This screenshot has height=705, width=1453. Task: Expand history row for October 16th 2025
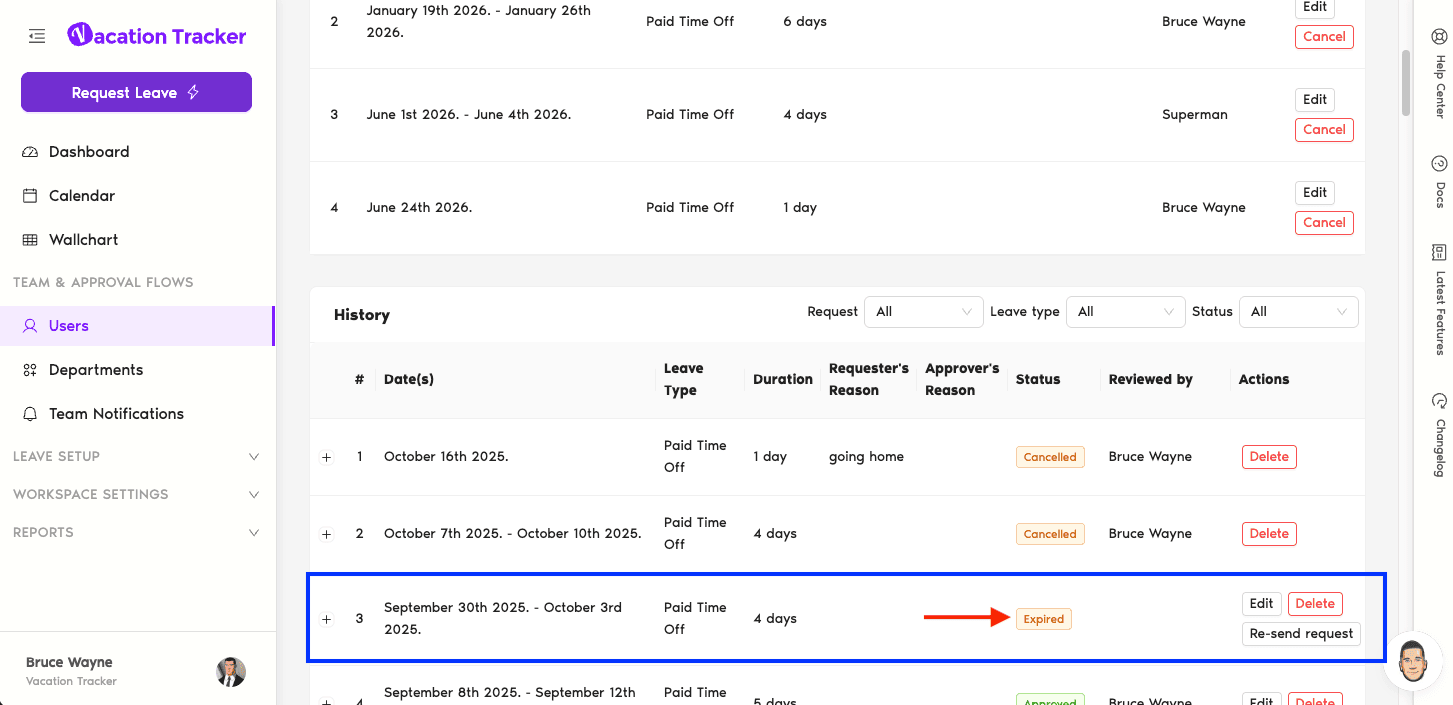[326, 457]
